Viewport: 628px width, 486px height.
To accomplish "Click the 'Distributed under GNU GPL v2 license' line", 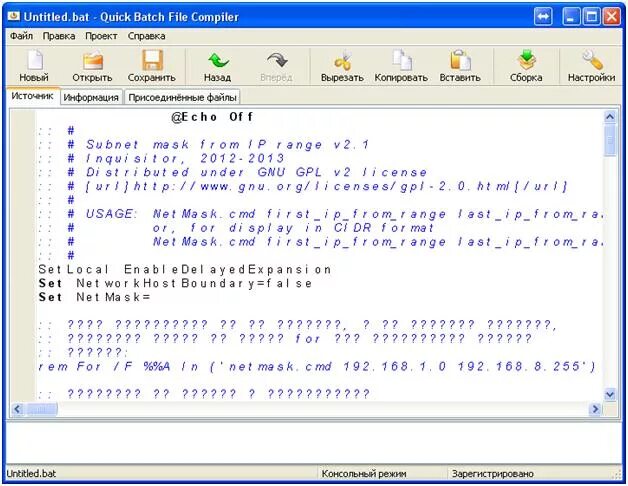I will point(256,172).
